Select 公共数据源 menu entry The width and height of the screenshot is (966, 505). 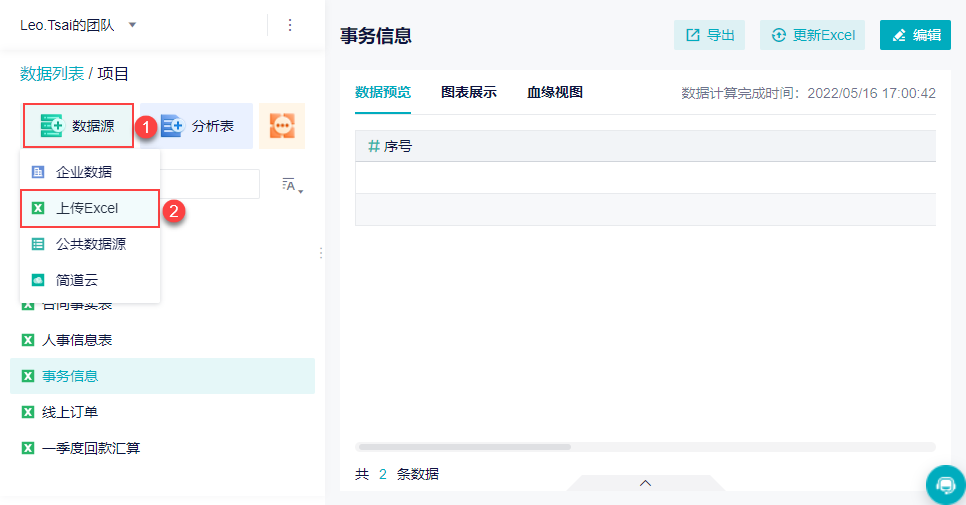click(90, 244)
